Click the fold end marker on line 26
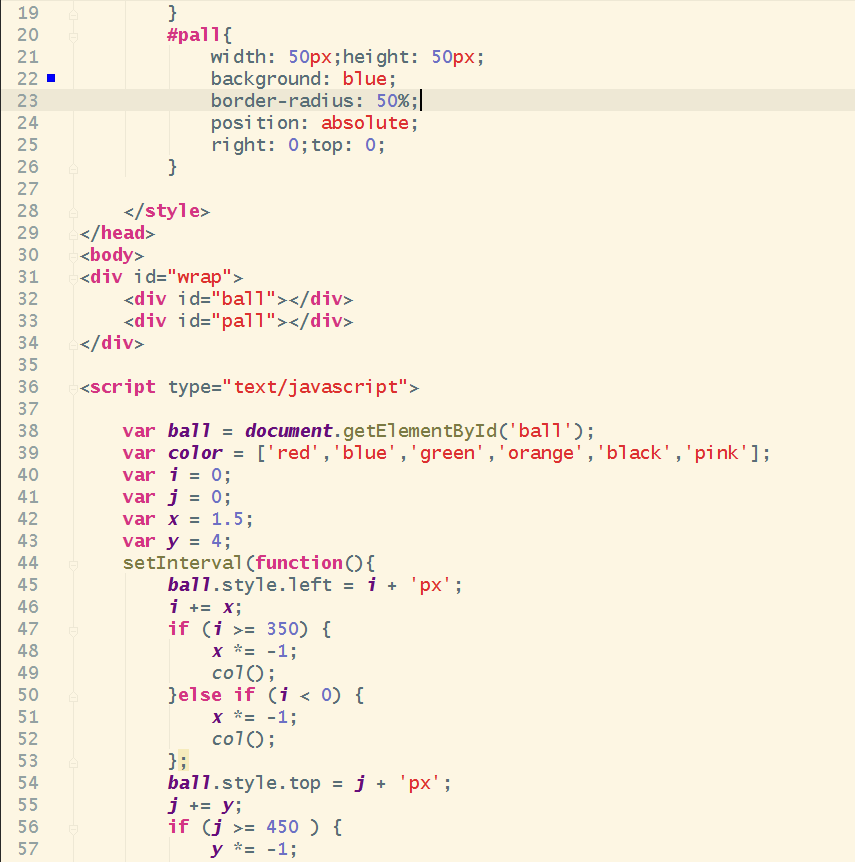Viewport: 855px width, 862px height. click(x=73, y=169)
